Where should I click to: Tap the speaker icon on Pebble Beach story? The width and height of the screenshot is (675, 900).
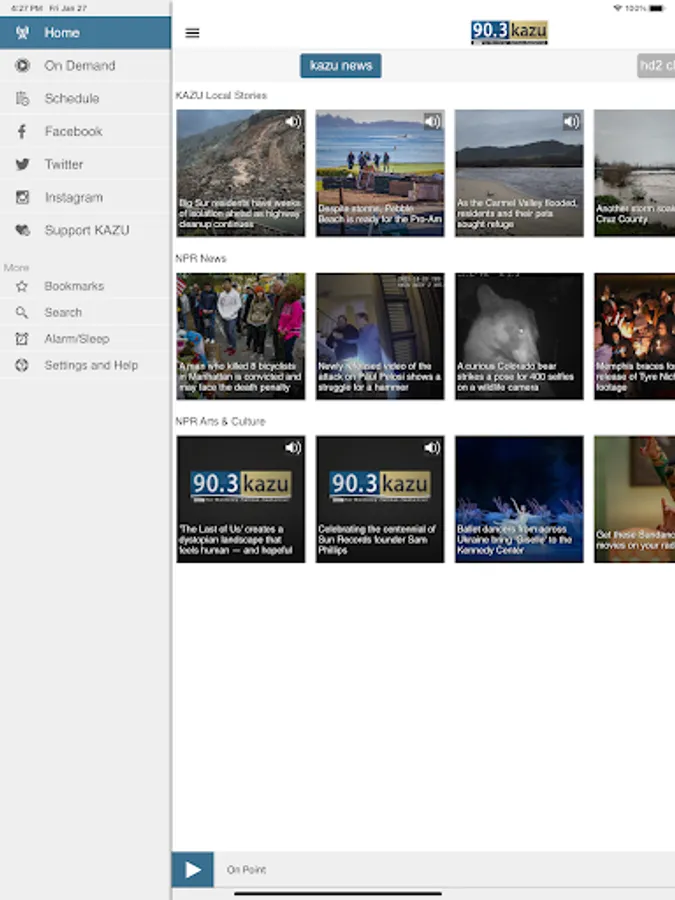pos(432,122)
